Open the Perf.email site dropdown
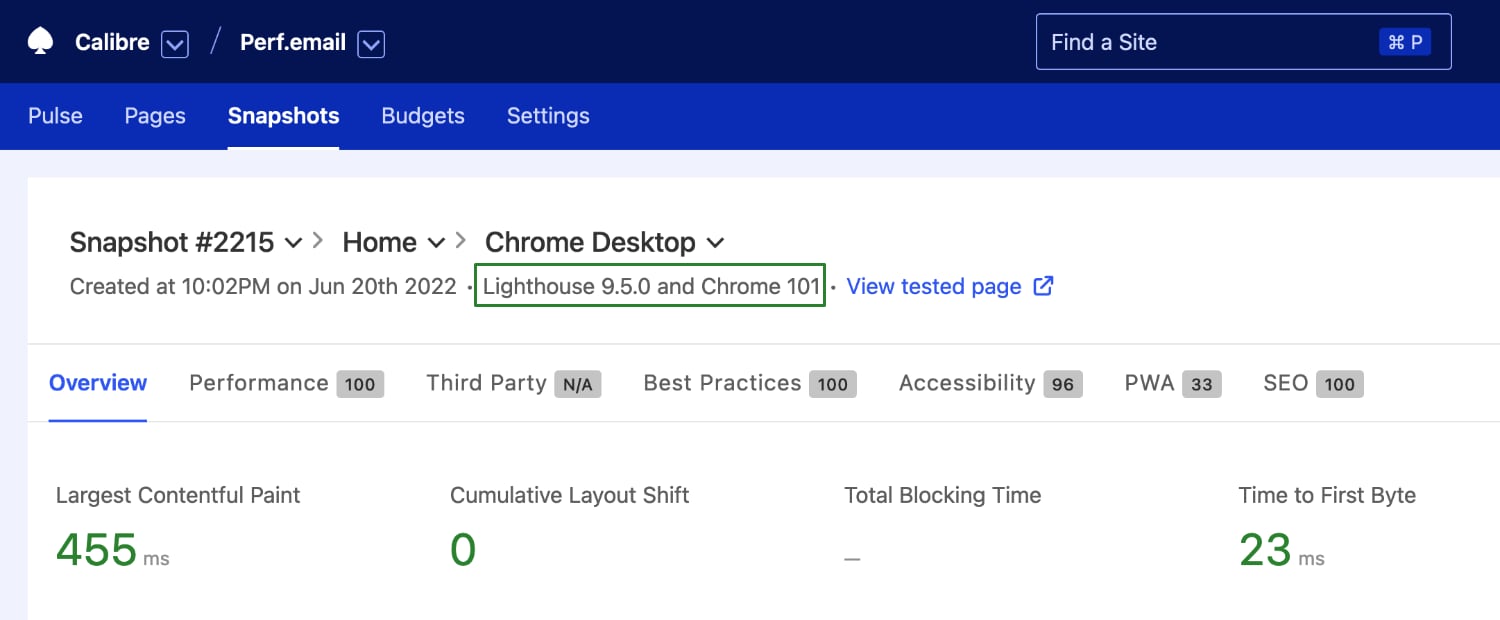This screenshot has width=1500, height=620. point(371,44)
